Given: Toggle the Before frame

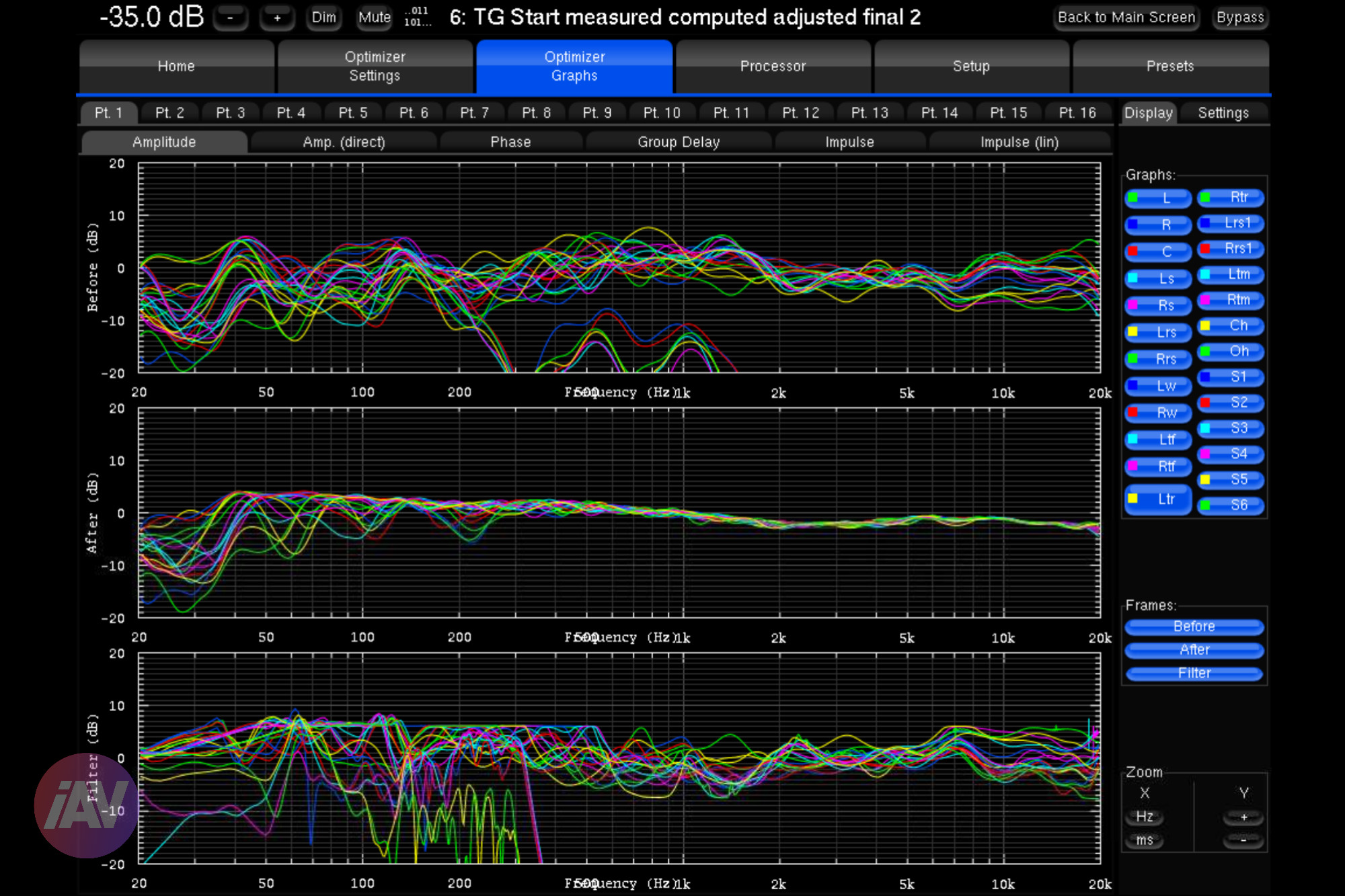Looking at the screenshot, I should click(1194, 626).
